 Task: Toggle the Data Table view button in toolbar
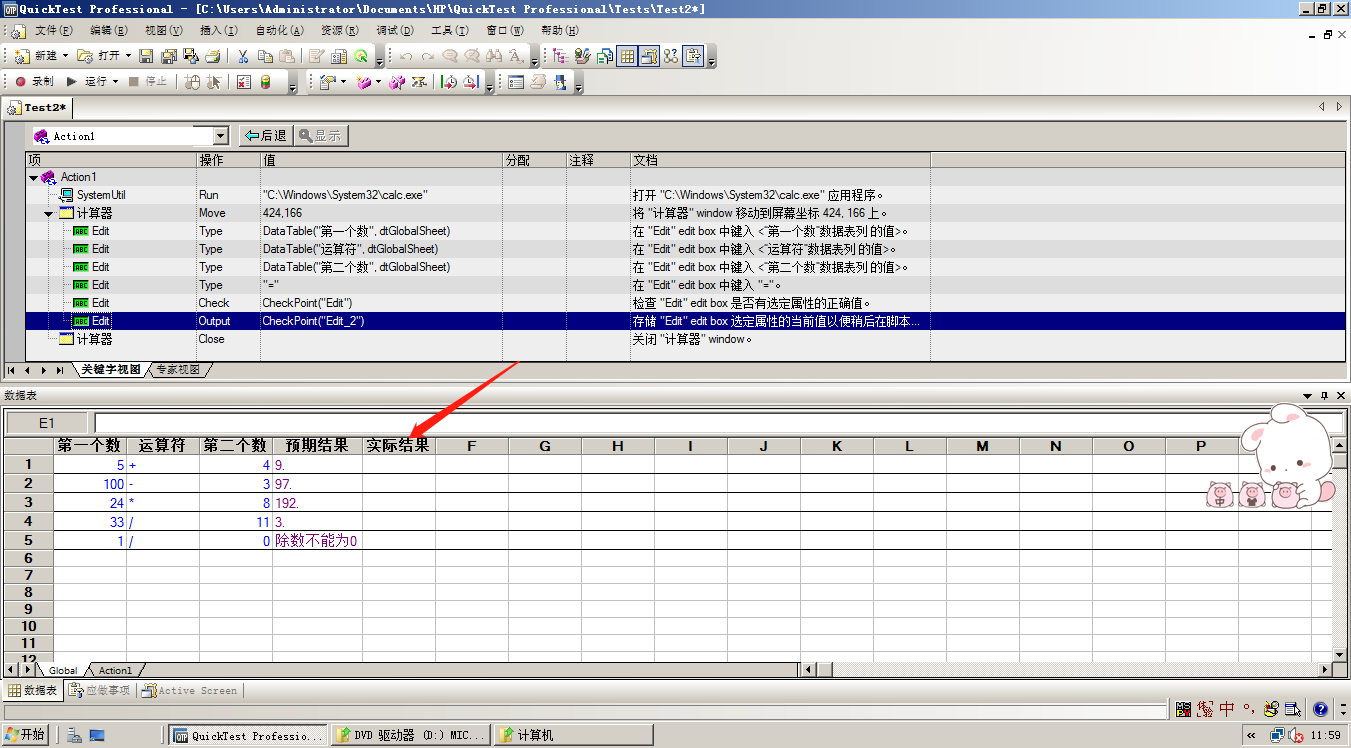(x=627, y=56)
